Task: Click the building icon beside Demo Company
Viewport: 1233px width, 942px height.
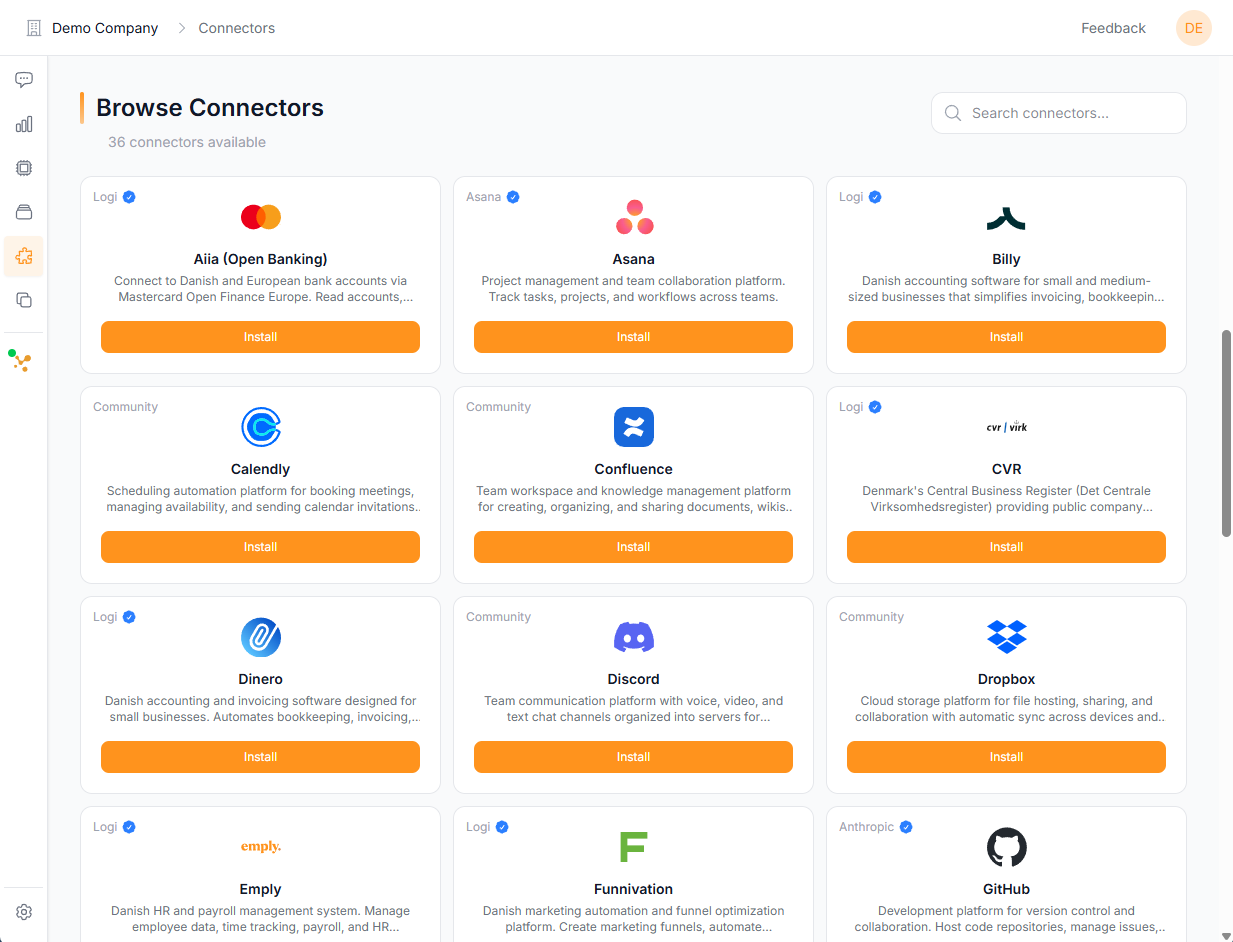Action: coord(34,28)
